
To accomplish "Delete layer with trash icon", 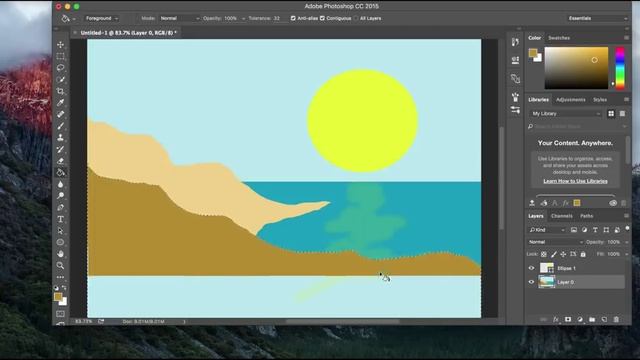I will click(x=616, y=320).
